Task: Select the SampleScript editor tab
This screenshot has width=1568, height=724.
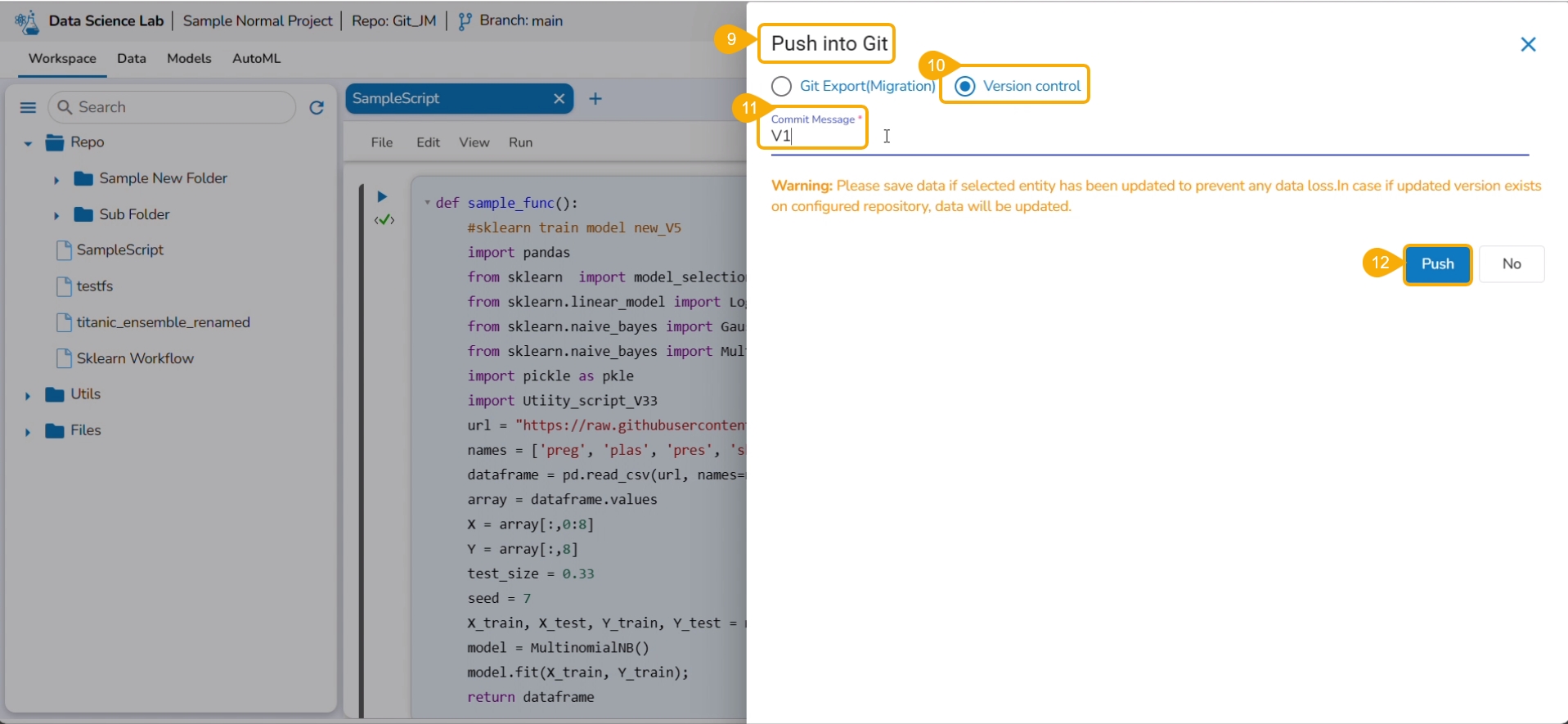Action: (x=459, y=98)
